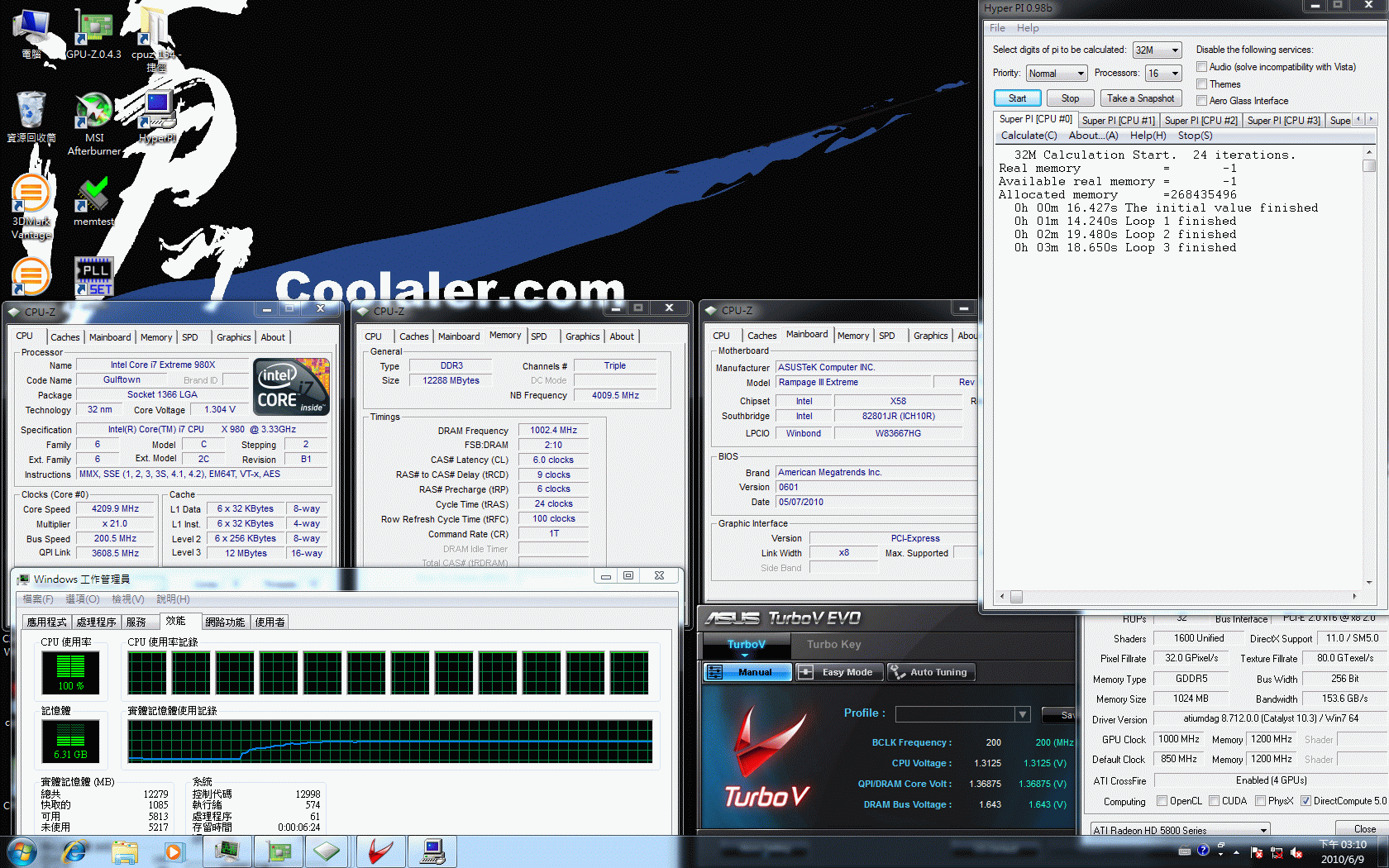Click Take a Snapshot button
The image size is (1389, 868).
[x=1140, y=98]
